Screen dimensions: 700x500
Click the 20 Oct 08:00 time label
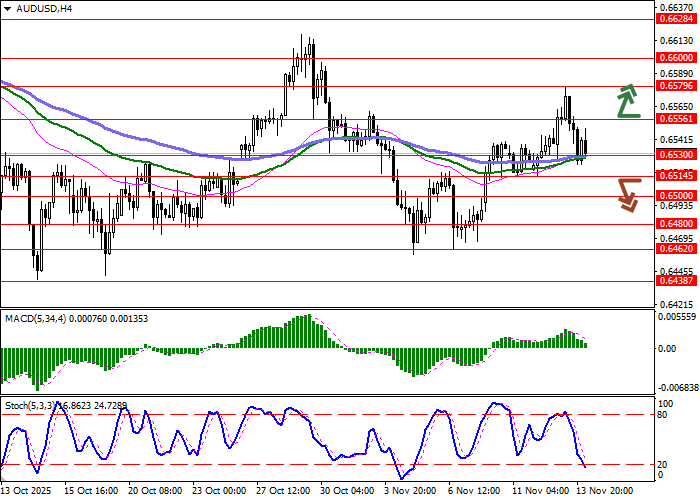155,491
